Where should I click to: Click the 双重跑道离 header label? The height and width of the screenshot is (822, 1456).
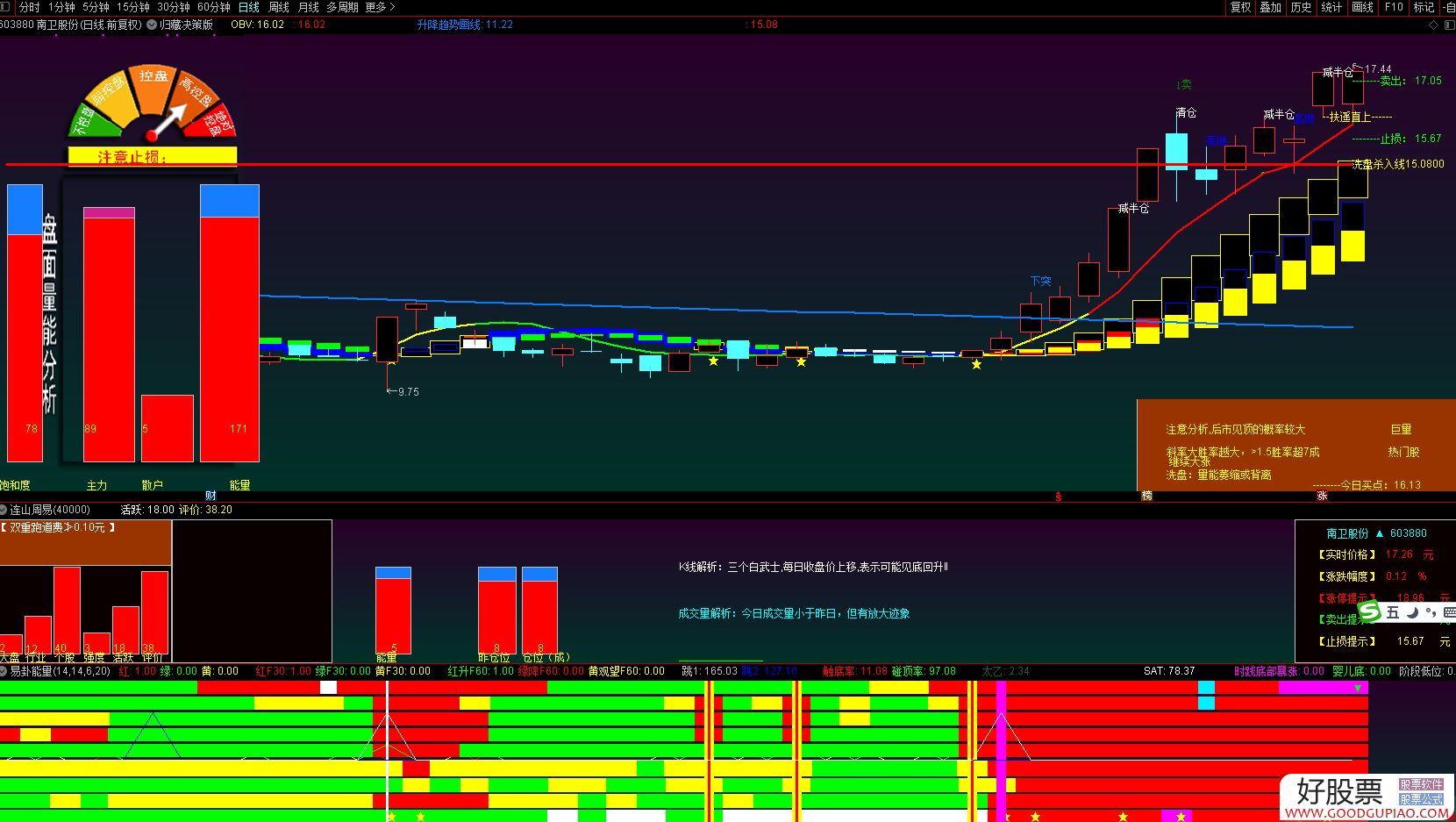(x=58, y=527)
